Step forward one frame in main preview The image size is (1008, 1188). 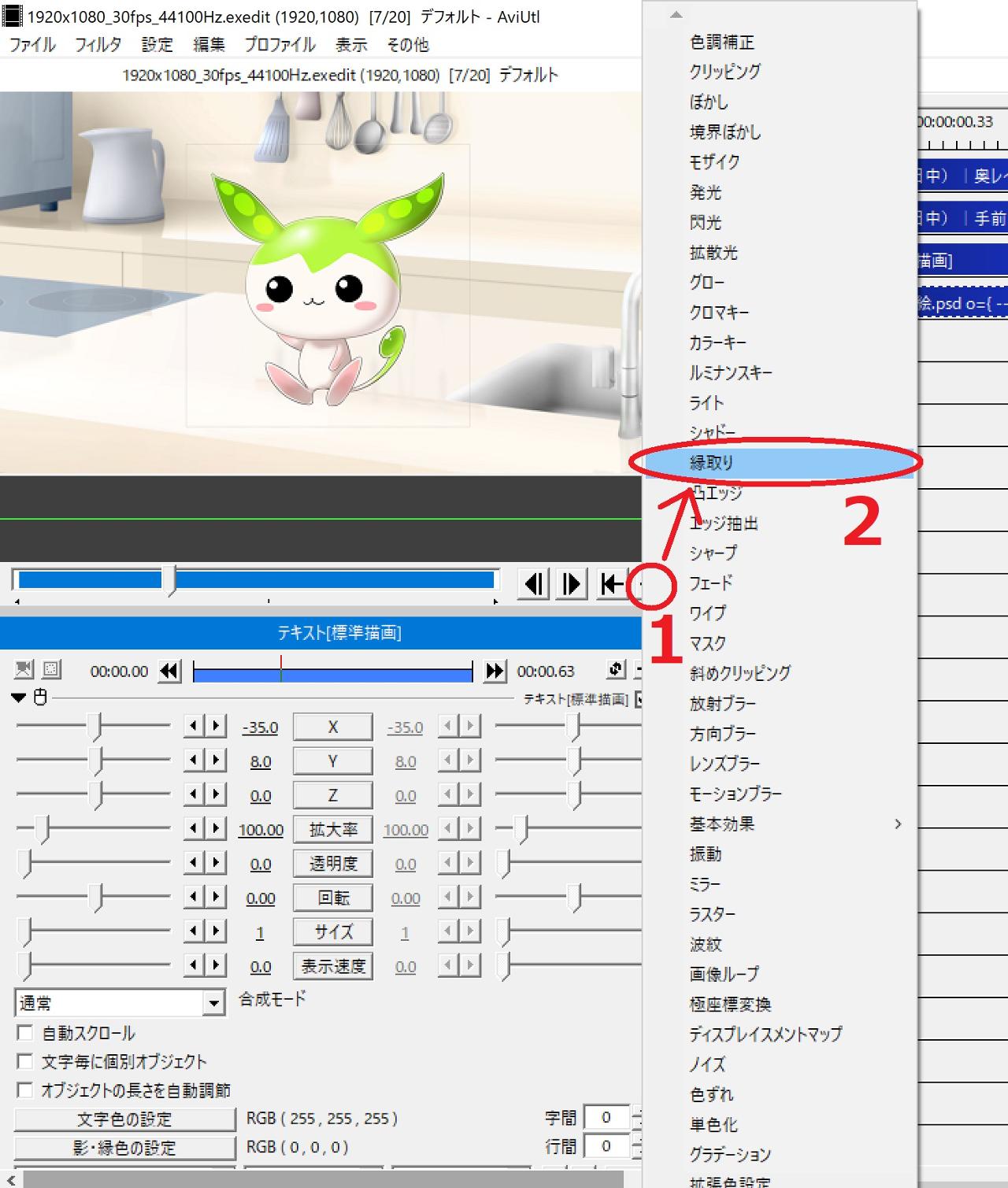[x=572, y=584]
